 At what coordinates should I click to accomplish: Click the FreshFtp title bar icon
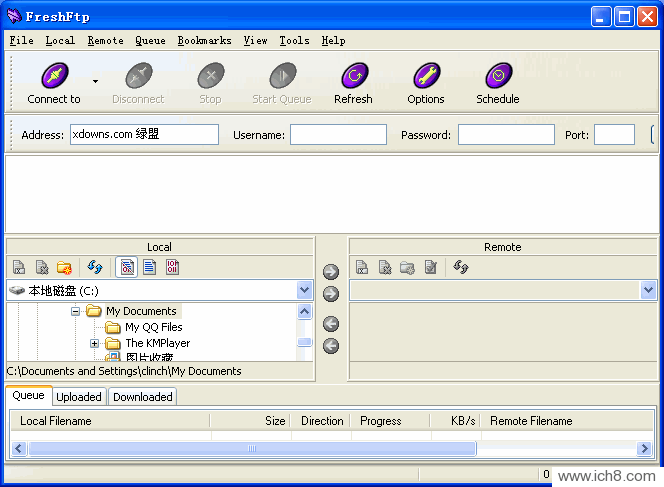coord(14,16)
